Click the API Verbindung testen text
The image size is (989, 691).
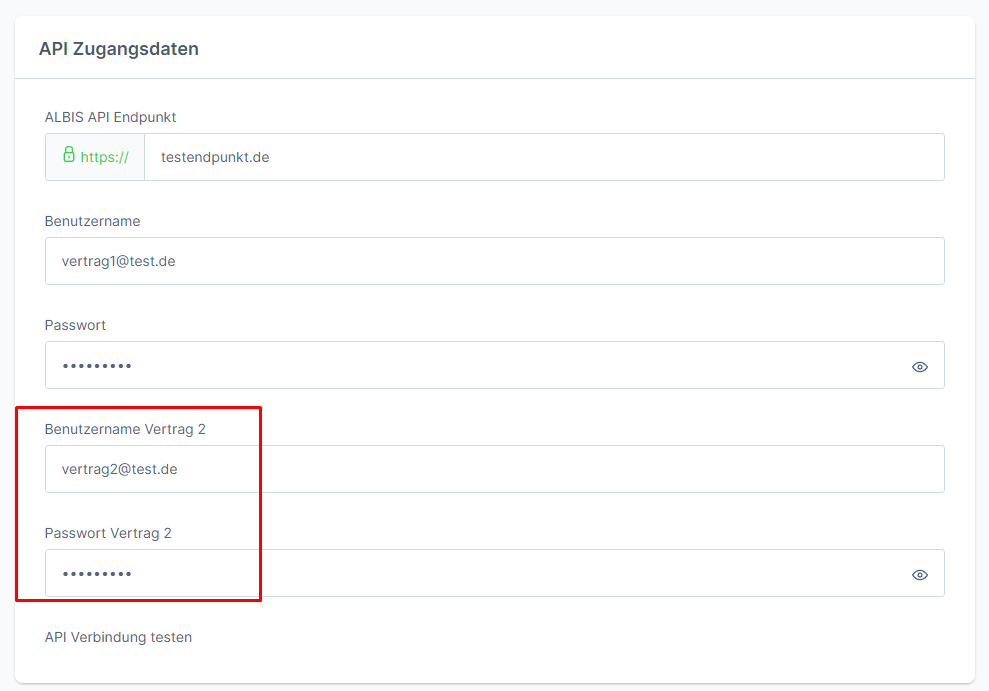coord(118,637)
